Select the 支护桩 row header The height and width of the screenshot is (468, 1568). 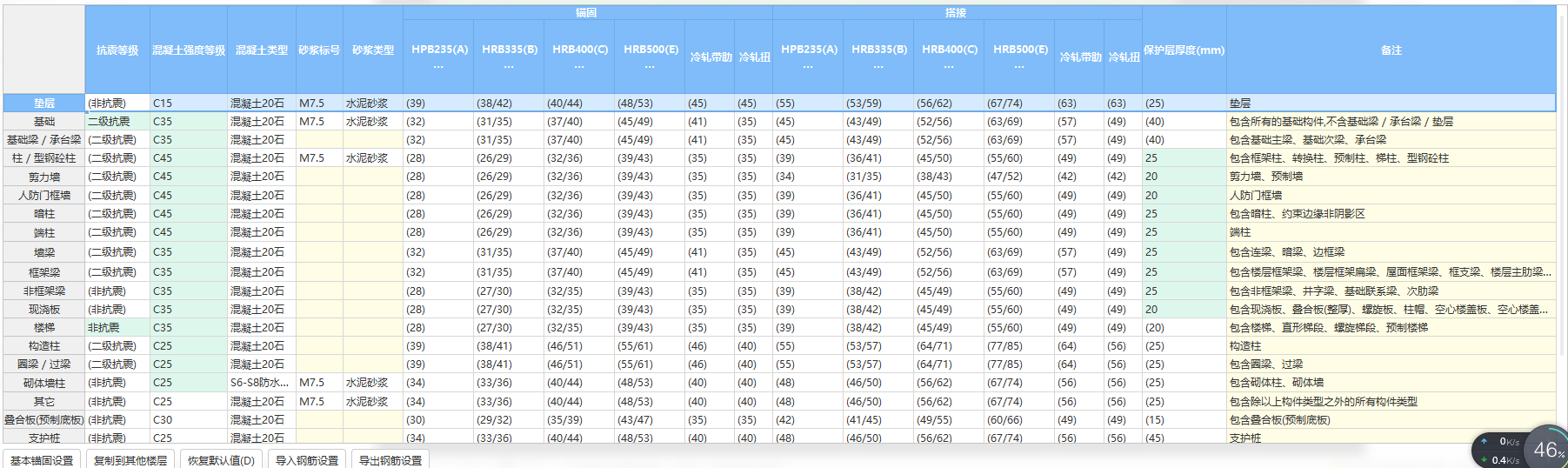coord(44,438)
